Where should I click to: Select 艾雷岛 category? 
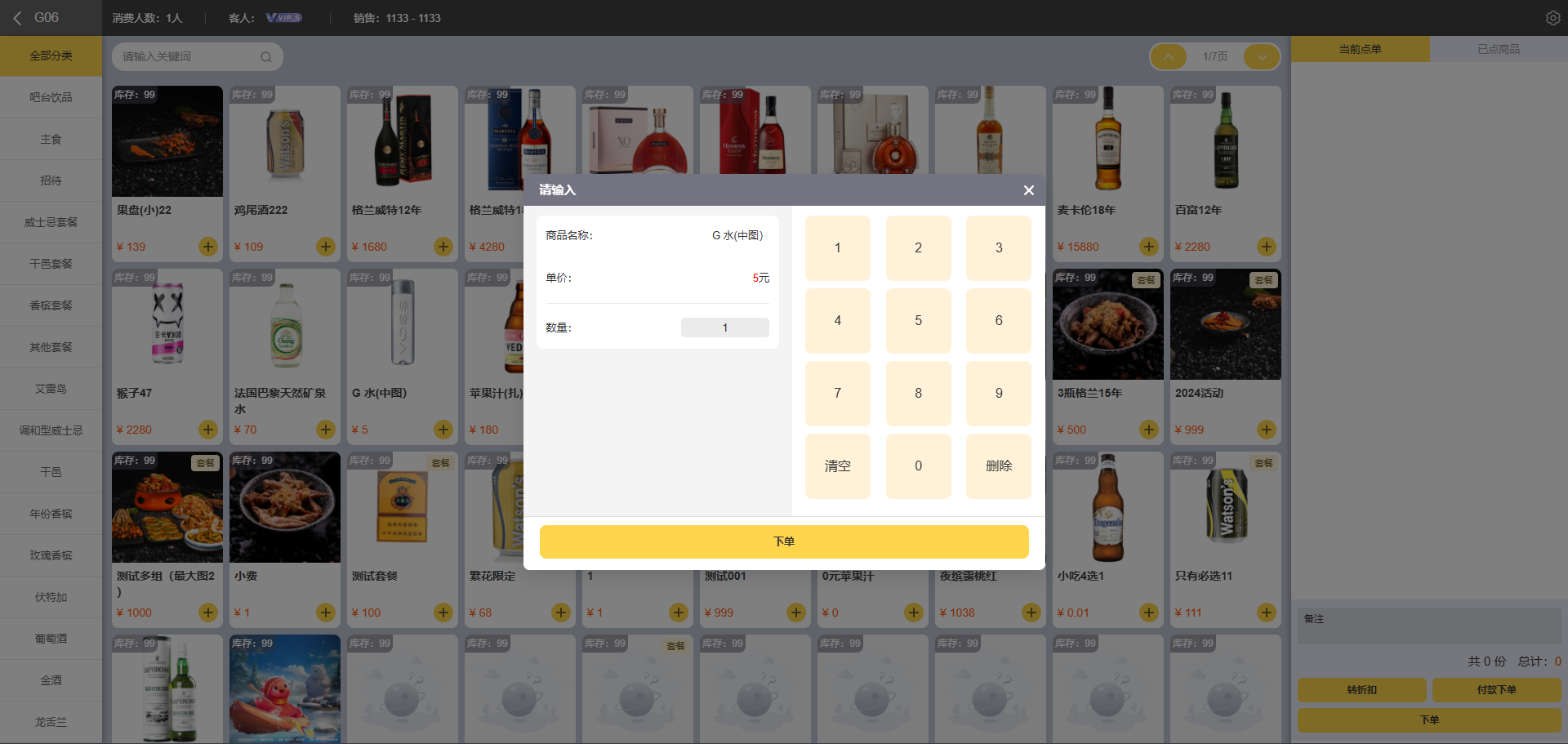pyautogui.click(x=51, y=390)
